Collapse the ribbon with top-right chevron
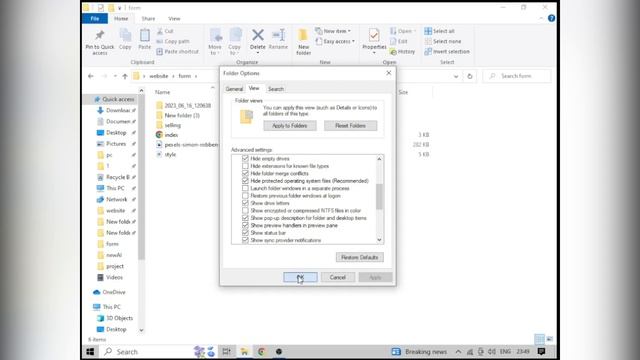The height and width of the screenshot is (360, 640). [x=541, y=18]
